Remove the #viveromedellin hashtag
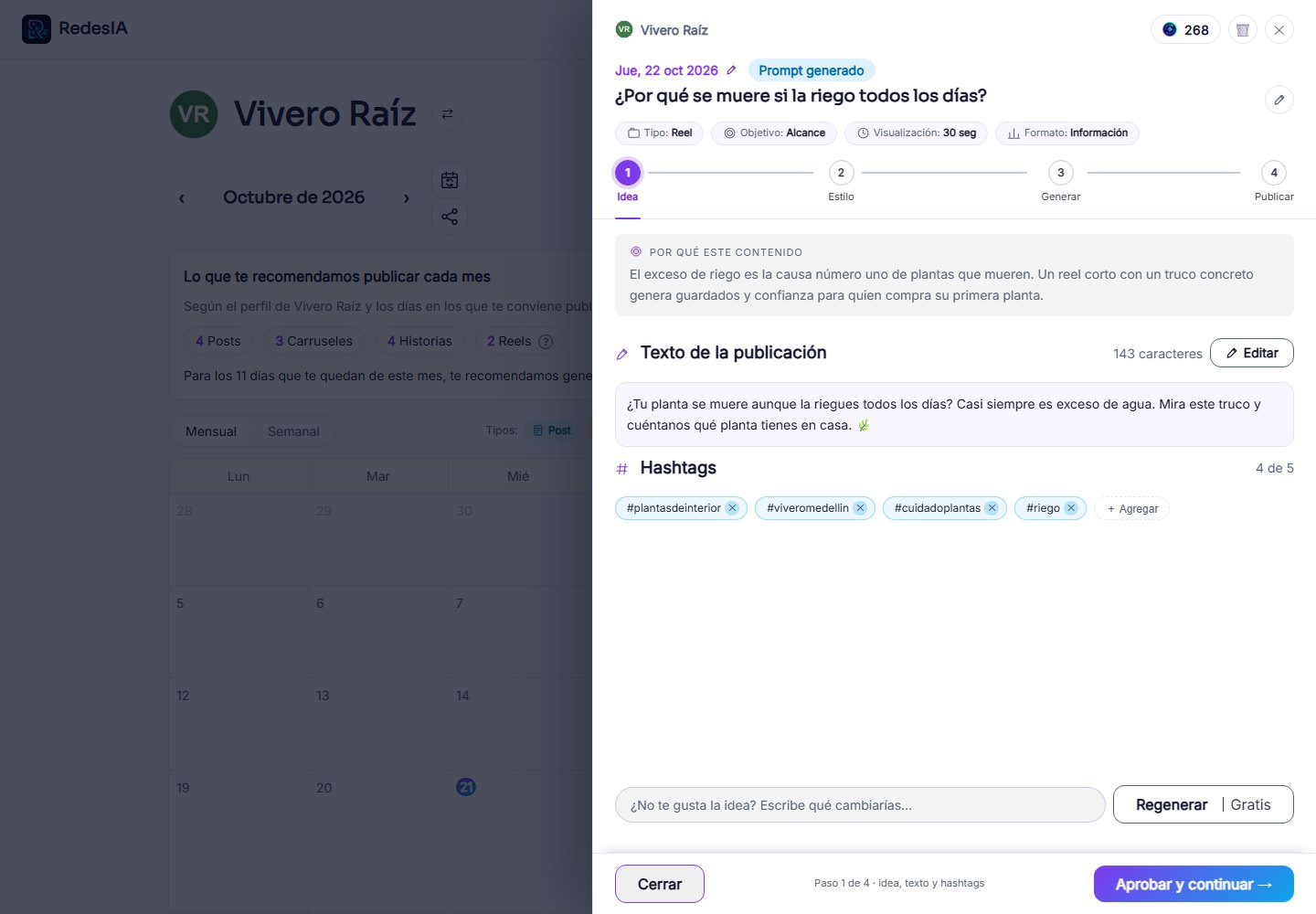The width and height of the screenshot is (1316, 914). tap(860, 508)
